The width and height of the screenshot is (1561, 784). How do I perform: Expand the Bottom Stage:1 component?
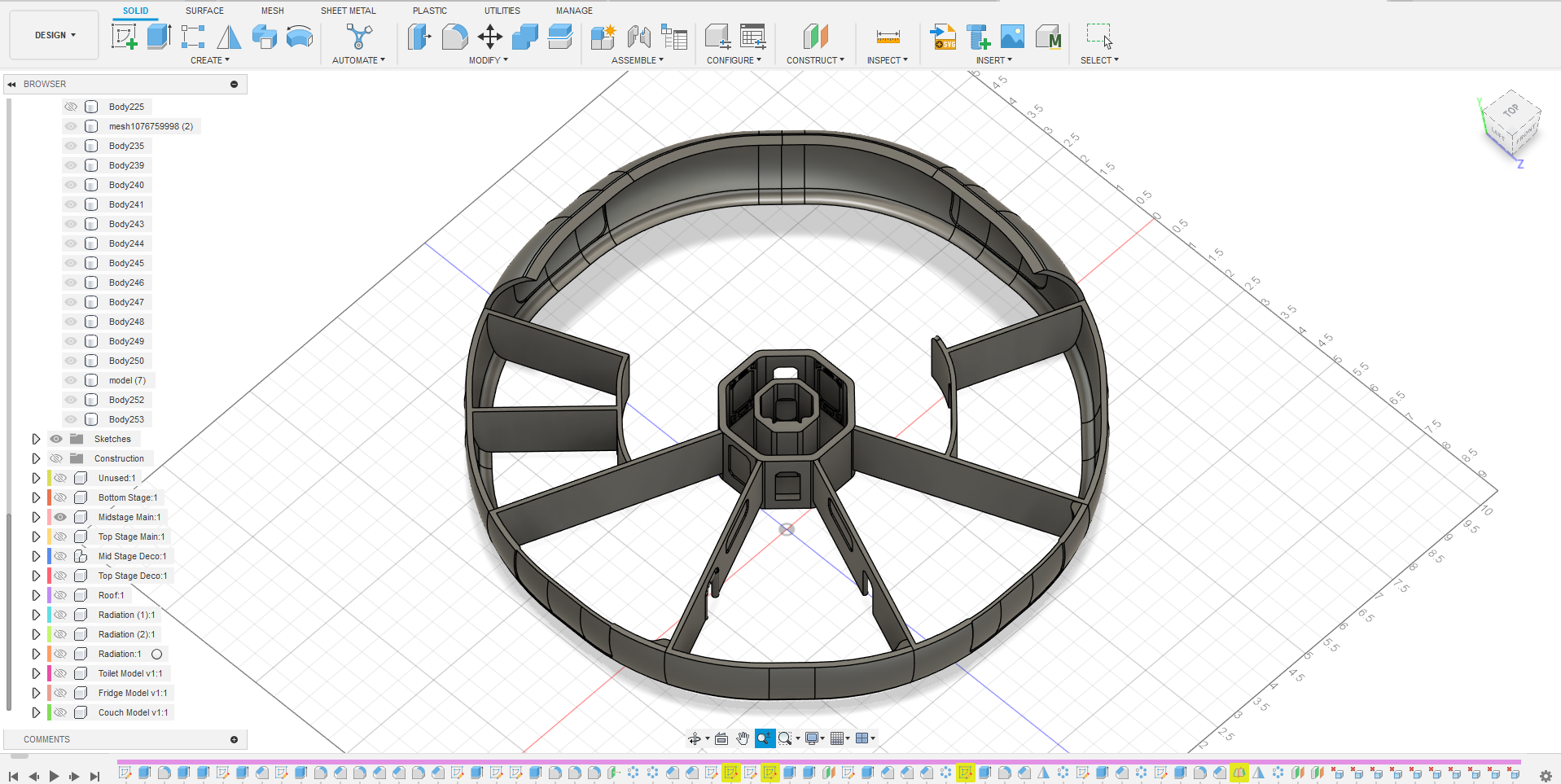(36, 497)
